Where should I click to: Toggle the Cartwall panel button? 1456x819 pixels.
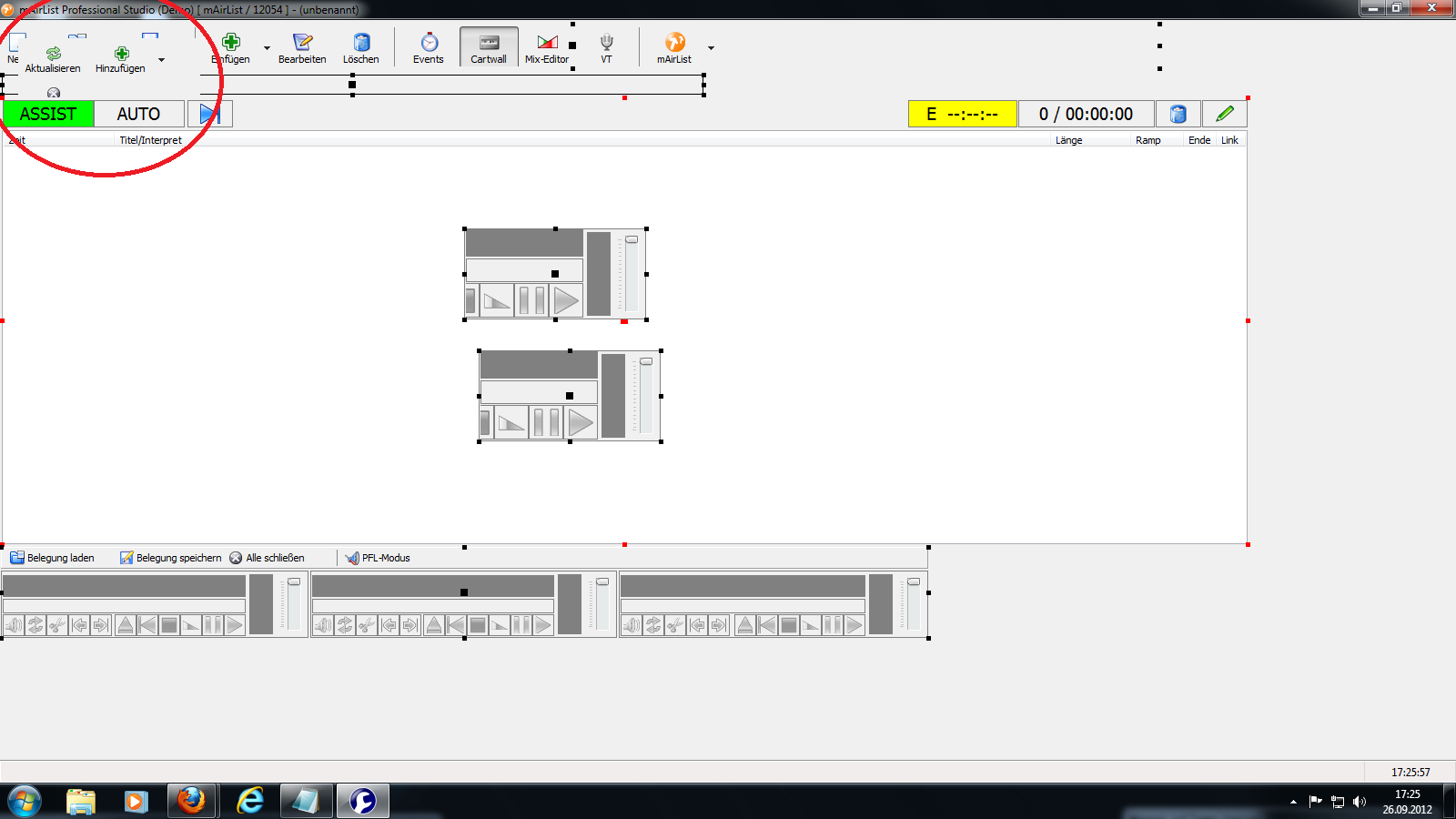point(489,46)
